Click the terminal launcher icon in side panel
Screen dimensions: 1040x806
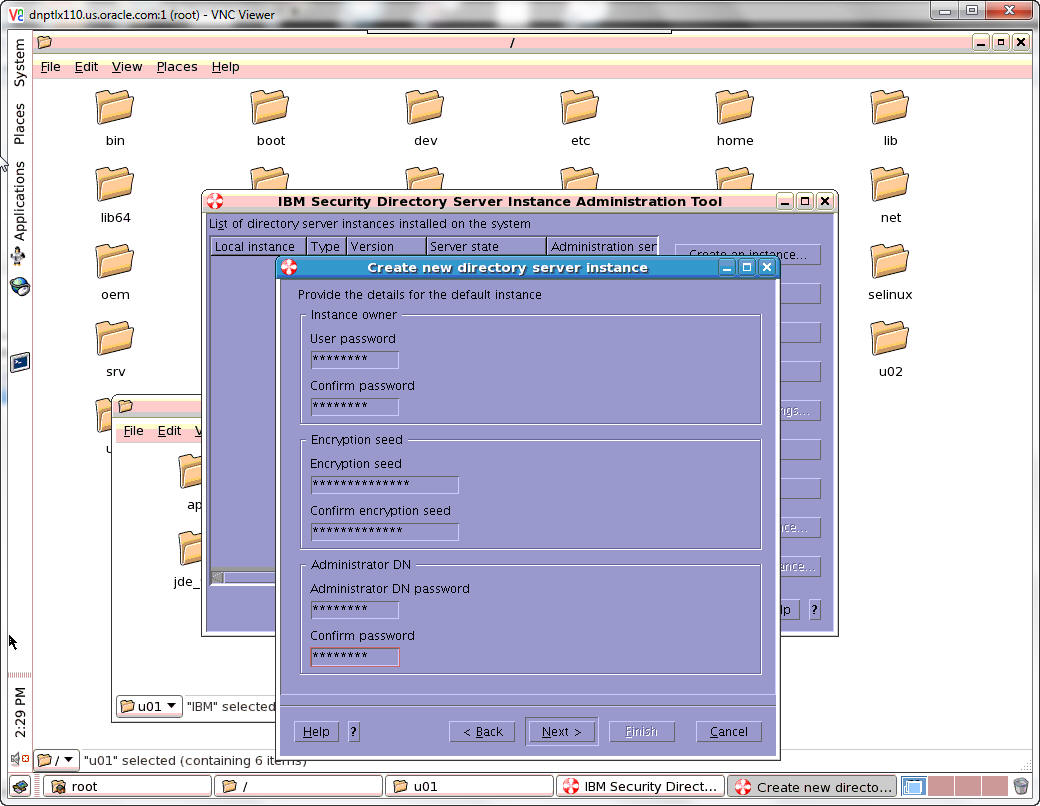click(20, 362)
